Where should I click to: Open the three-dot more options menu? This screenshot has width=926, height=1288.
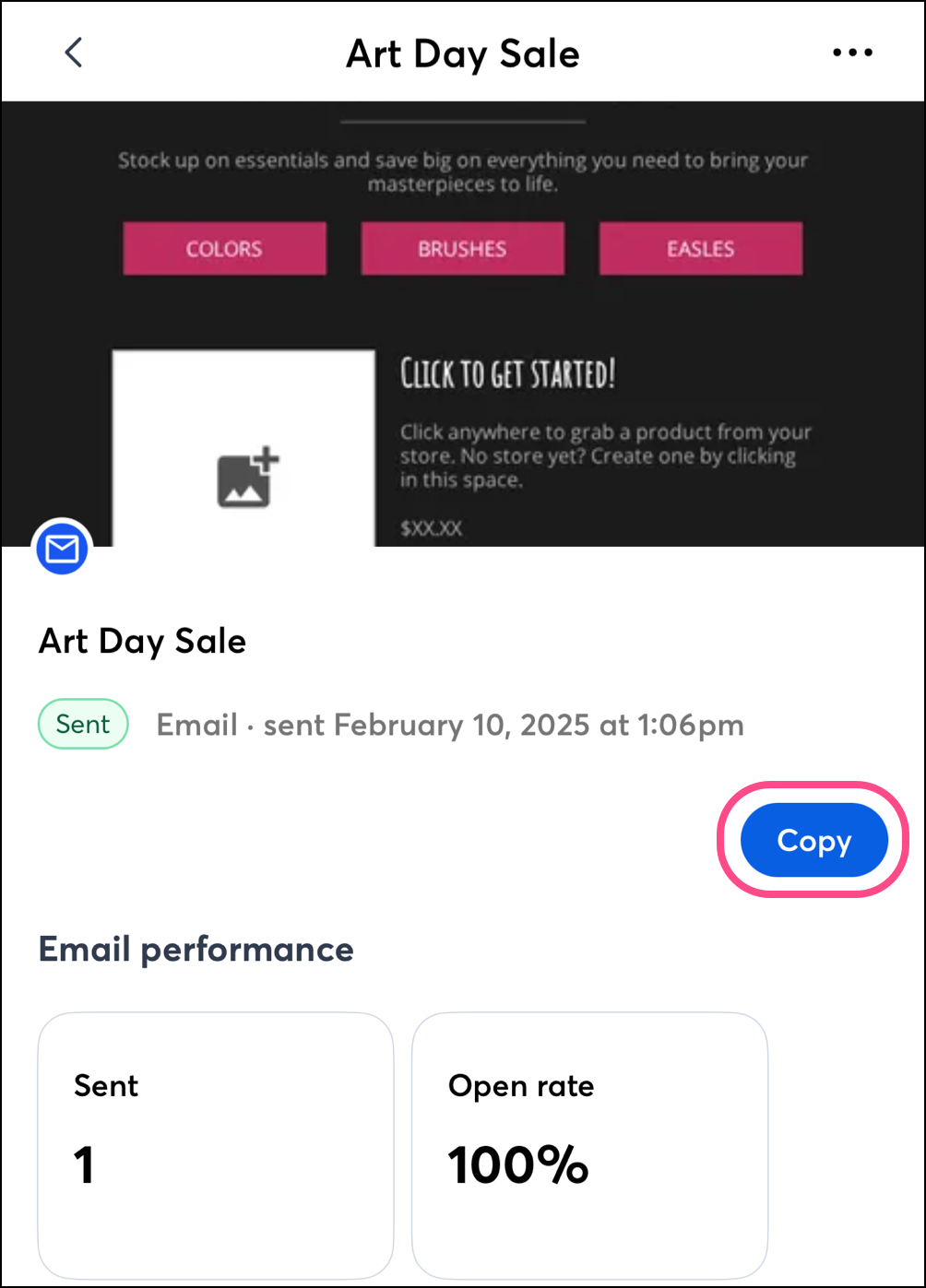pos(852,53)
